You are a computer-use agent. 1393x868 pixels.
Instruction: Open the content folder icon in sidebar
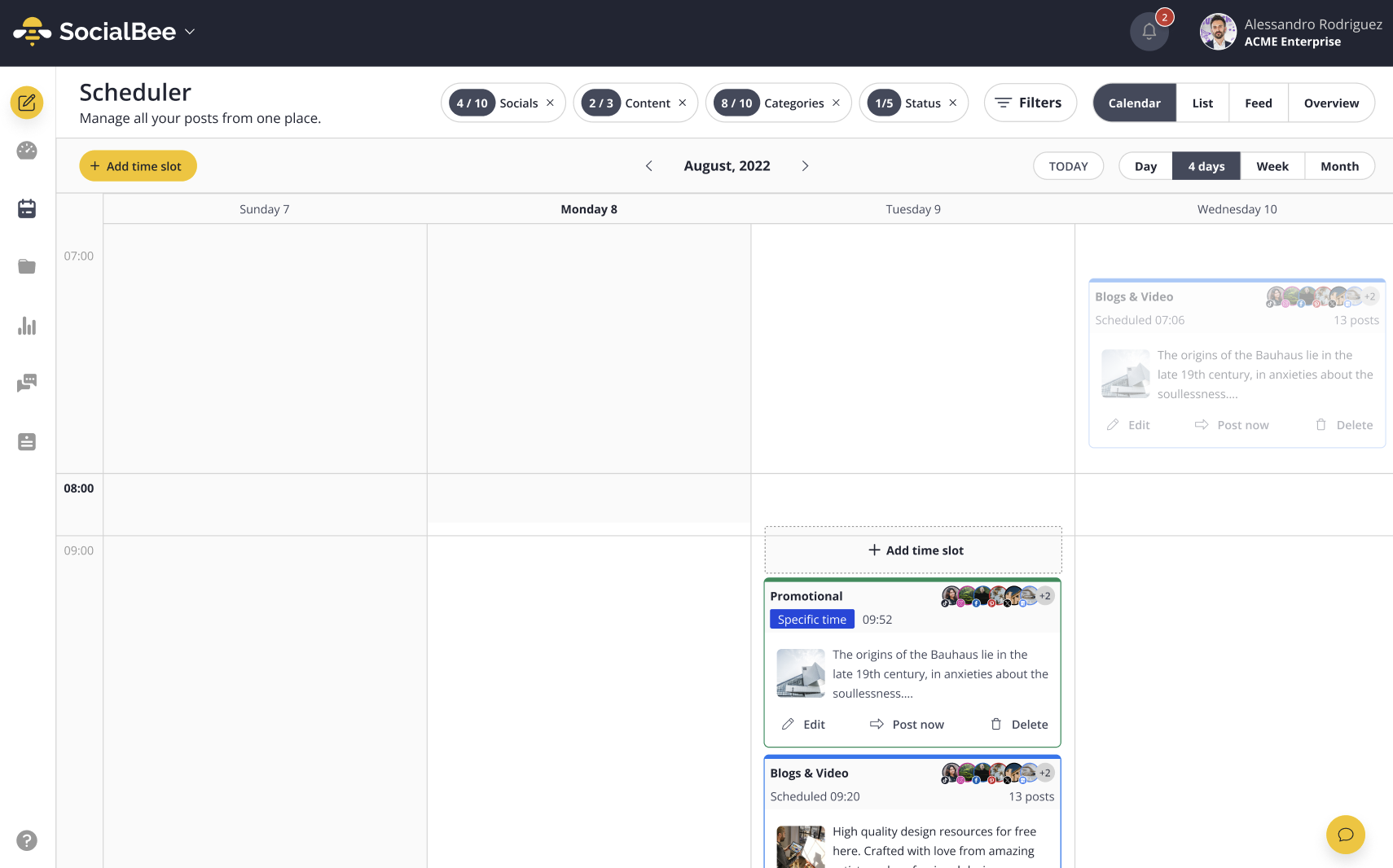tap(27, 267)
